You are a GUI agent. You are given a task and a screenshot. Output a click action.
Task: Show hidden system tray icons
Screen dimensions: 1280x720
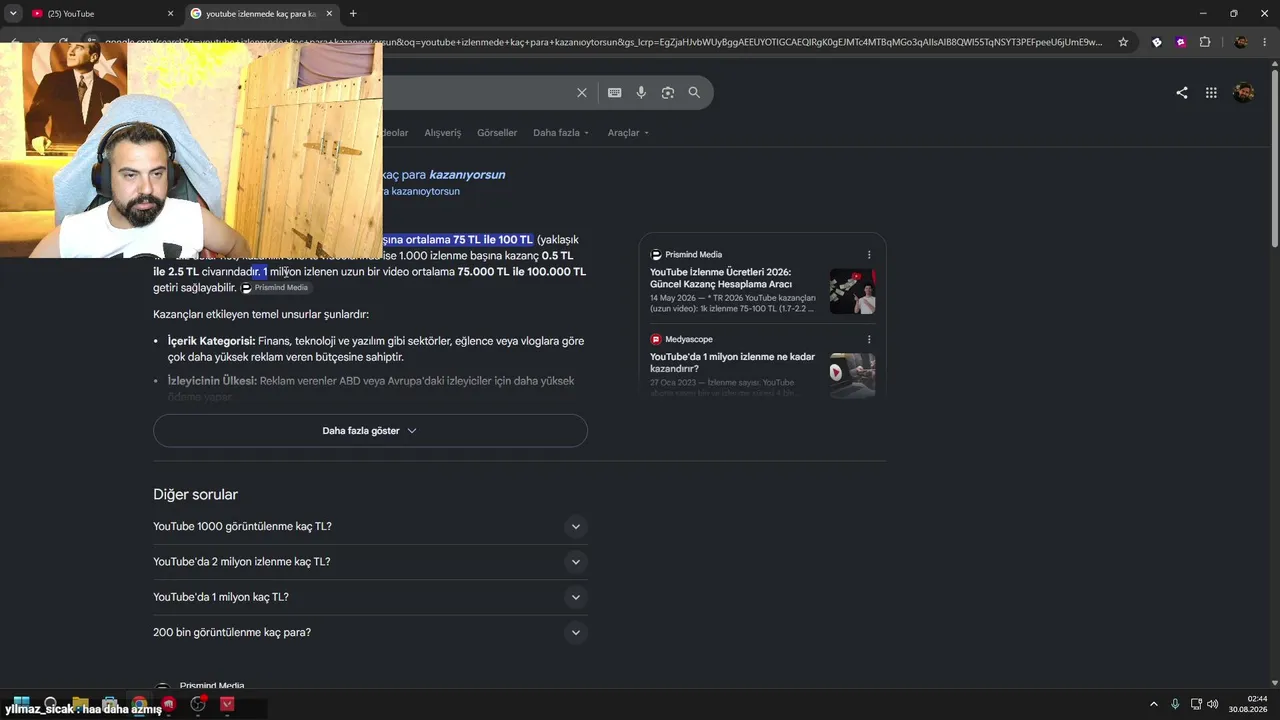[x=1153, y=704]
